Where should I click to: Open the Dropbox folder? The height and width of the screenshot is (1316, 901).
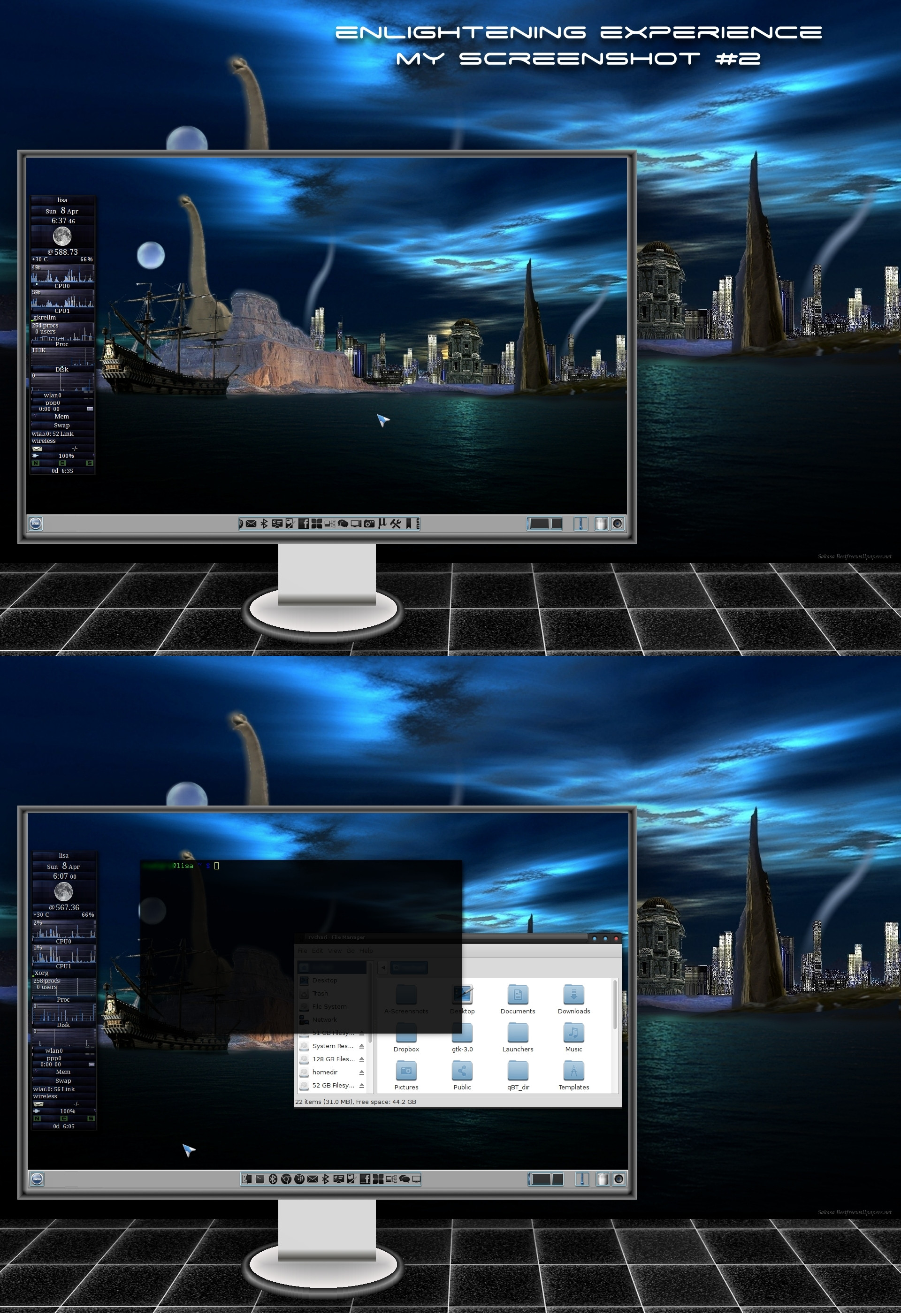(x=406, y=1038)
